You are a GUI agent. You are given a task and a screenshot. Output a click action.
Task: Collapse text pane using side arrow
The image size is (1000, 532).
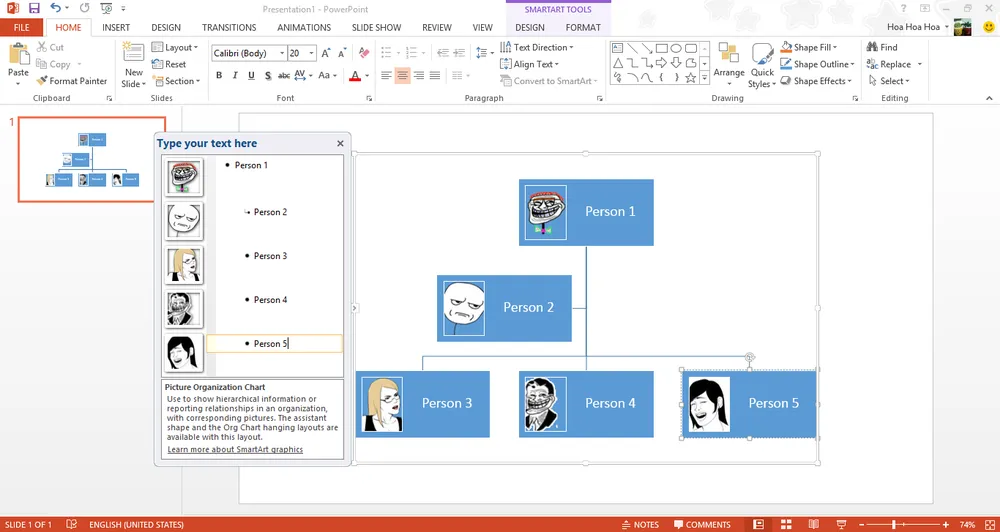[355, 308]
